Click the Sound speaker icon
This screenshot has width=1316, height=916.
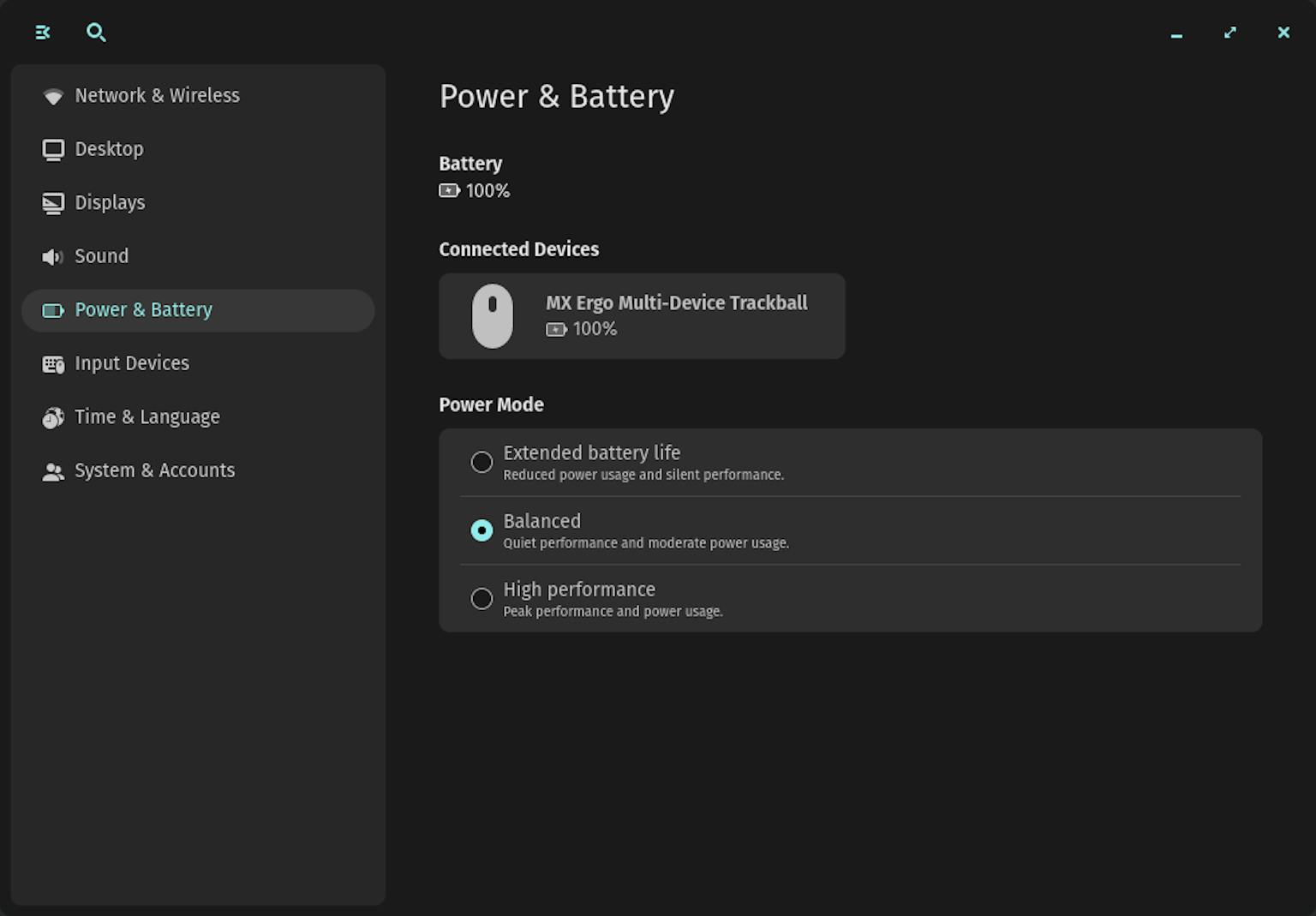pyautogui.click(x=53, y=256)
